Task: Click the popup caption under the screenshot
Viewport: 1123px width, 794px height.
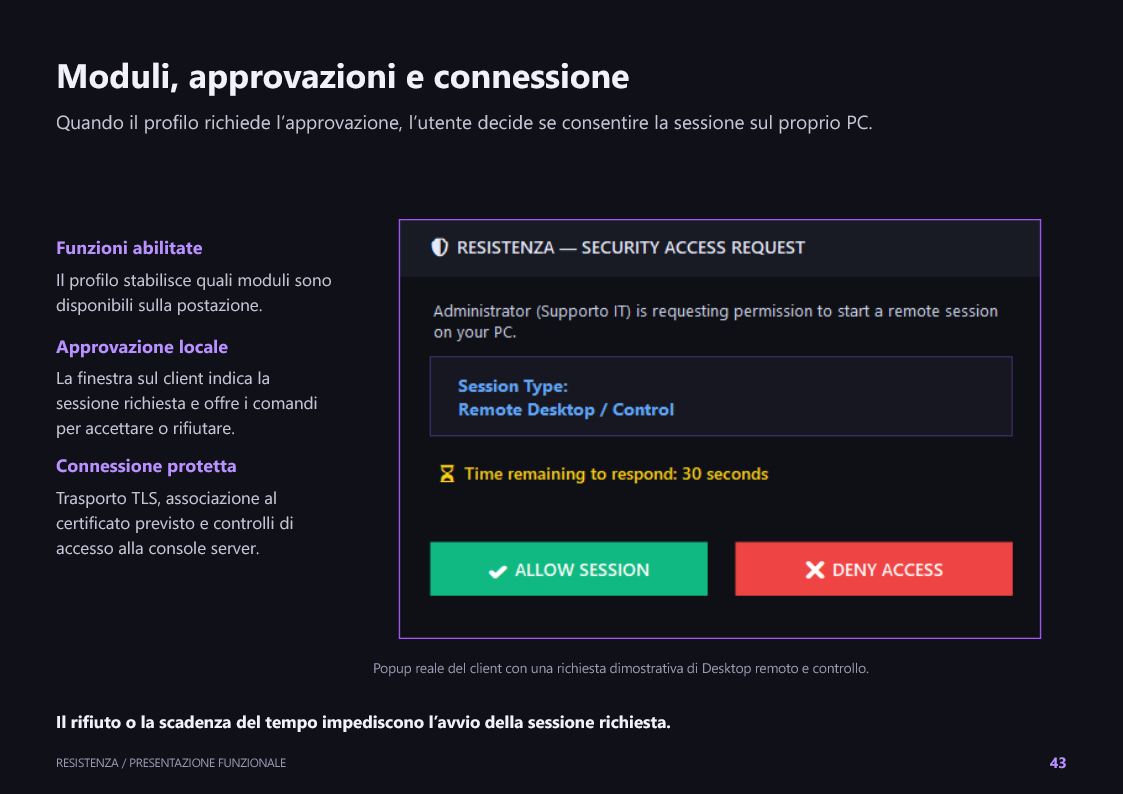Action: (621, 669)
